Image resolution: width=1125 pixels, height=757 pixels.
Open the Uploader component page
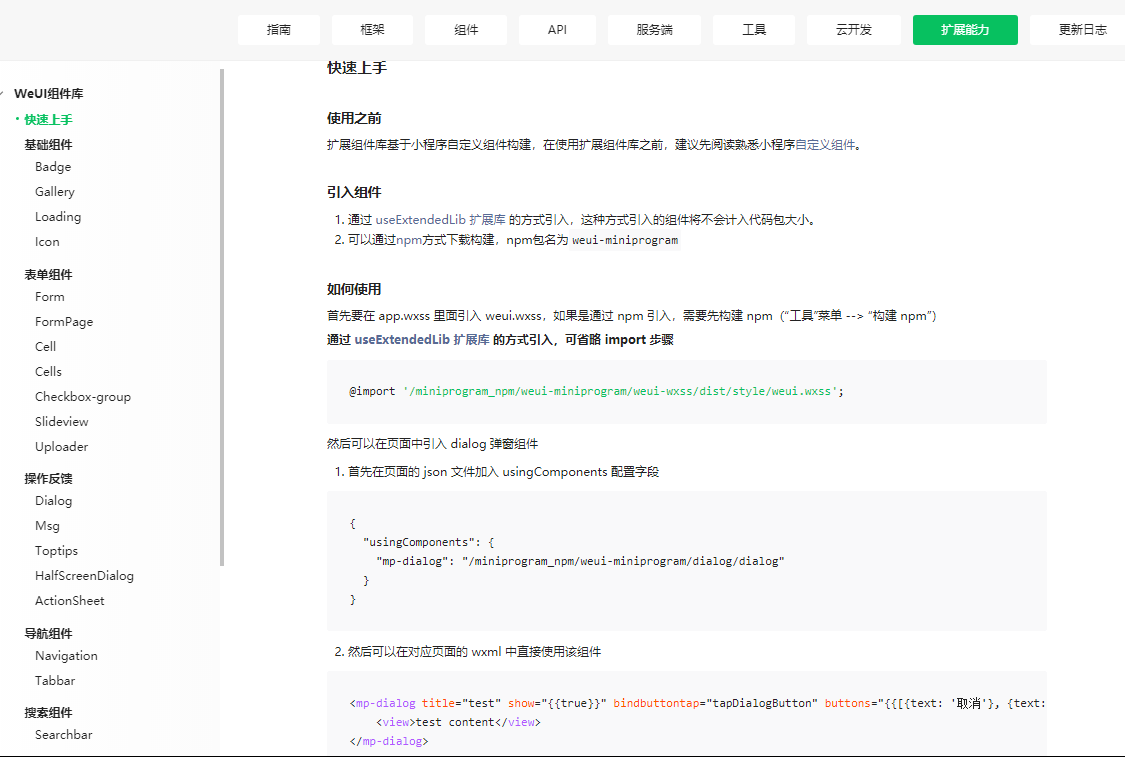[x=61, y=446]
